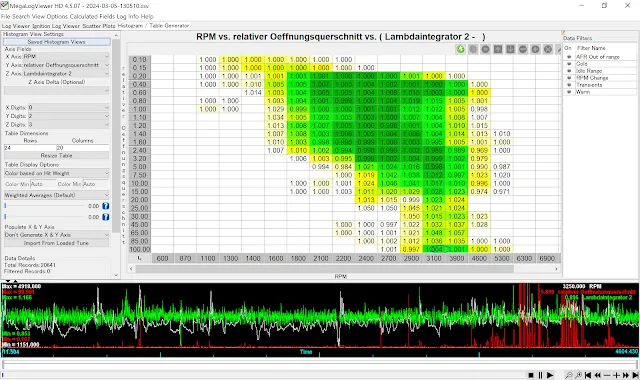Open Don't Generate X & Y Axis dropdown
Image resolution: width=640 pixels, height=380 pixels.
coord(57,235)
